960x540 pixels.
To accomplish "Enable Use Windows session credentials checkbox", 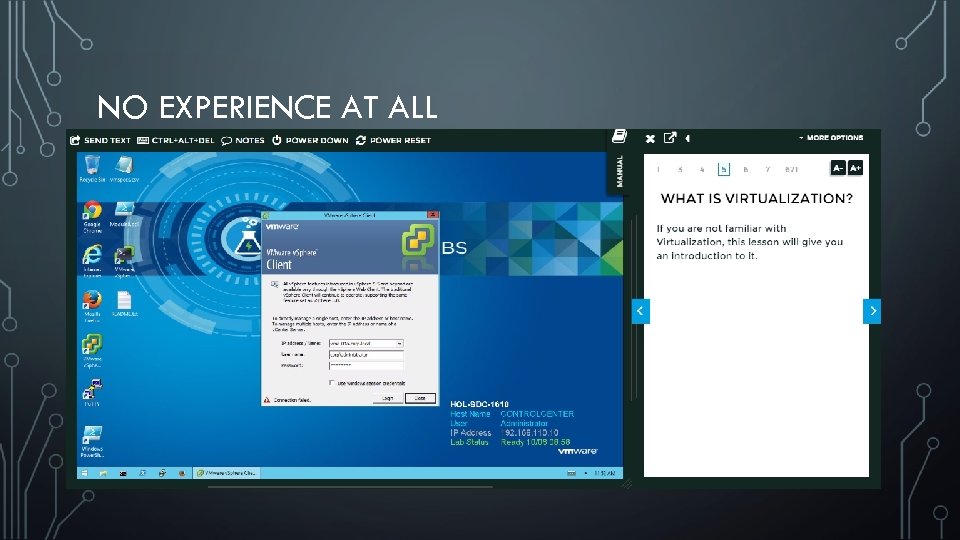I will [x=332, y=383].
